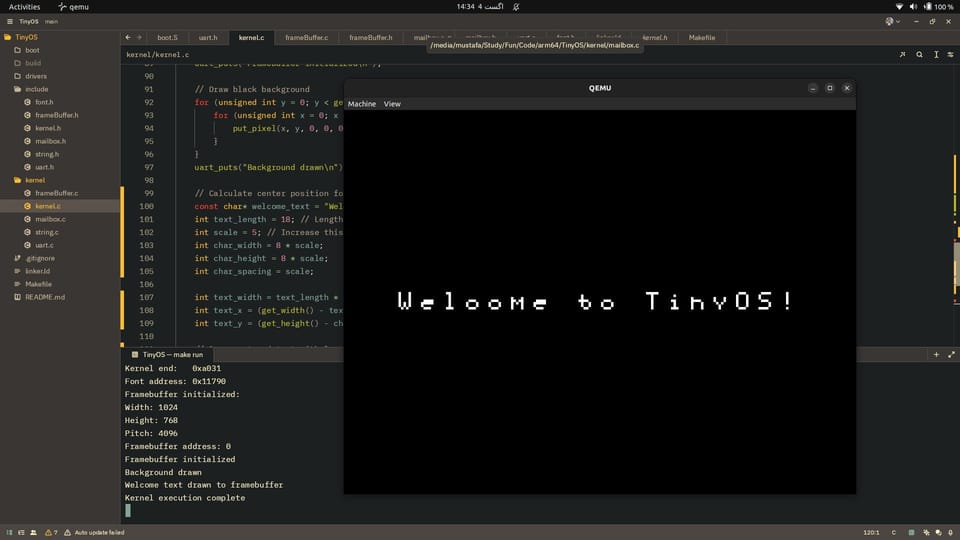Select the kernel.c tab
The image size is (960, 540).
click(252, 37)
